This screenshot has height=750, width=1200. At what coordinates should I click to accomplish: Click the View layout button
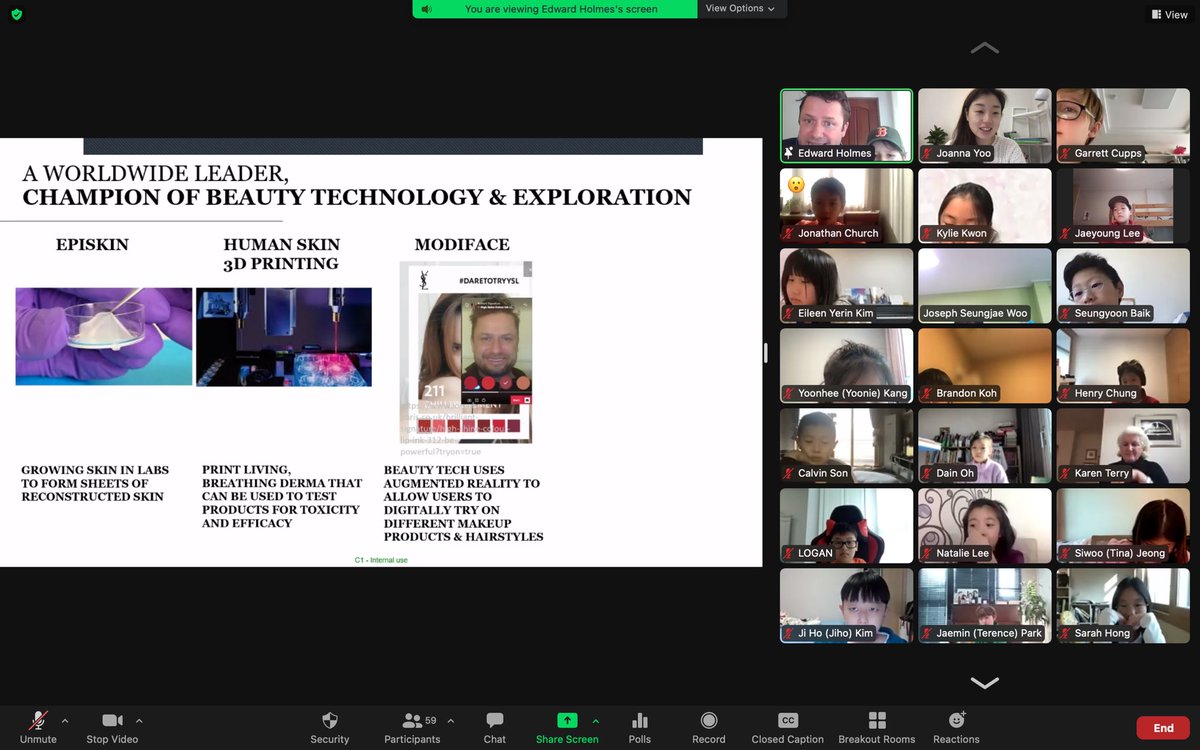pos(1168,14)
